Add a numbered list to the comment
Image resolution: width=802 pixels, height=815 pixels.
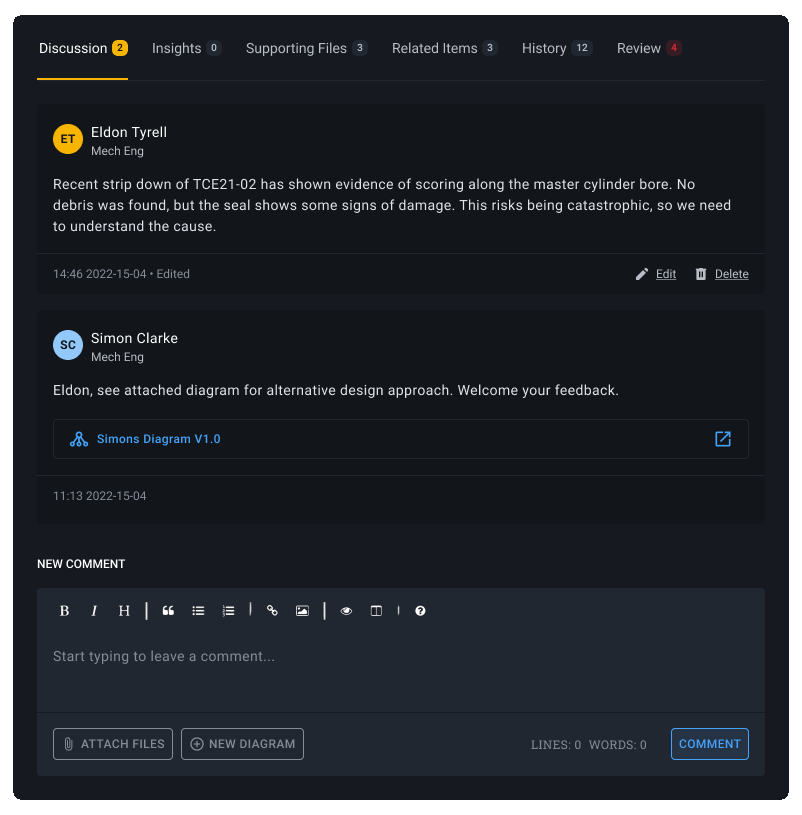[x=228, y=611]
